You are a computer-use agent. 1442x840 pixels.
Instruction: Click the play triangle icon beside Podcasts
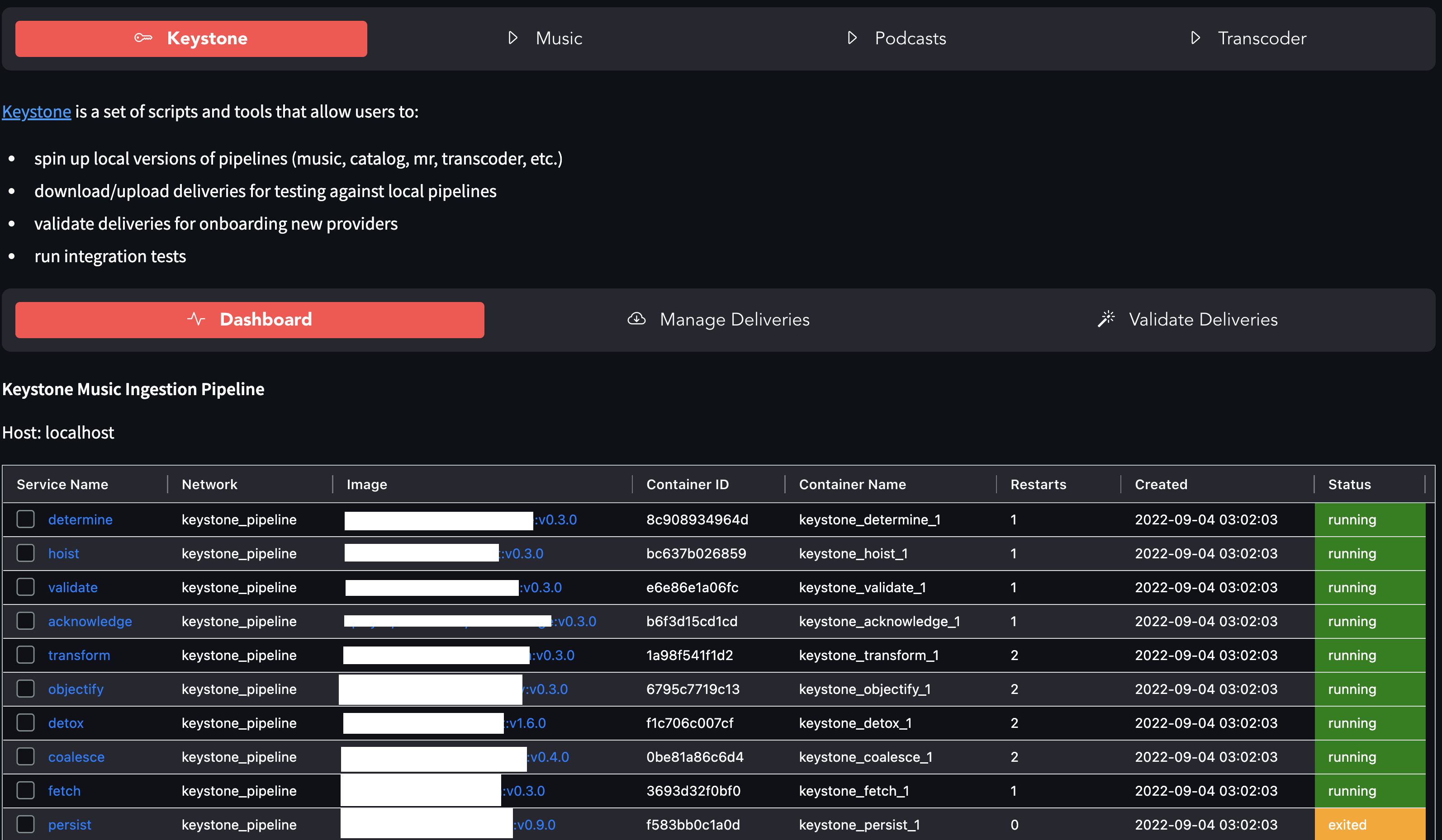(x=852, y=38)
